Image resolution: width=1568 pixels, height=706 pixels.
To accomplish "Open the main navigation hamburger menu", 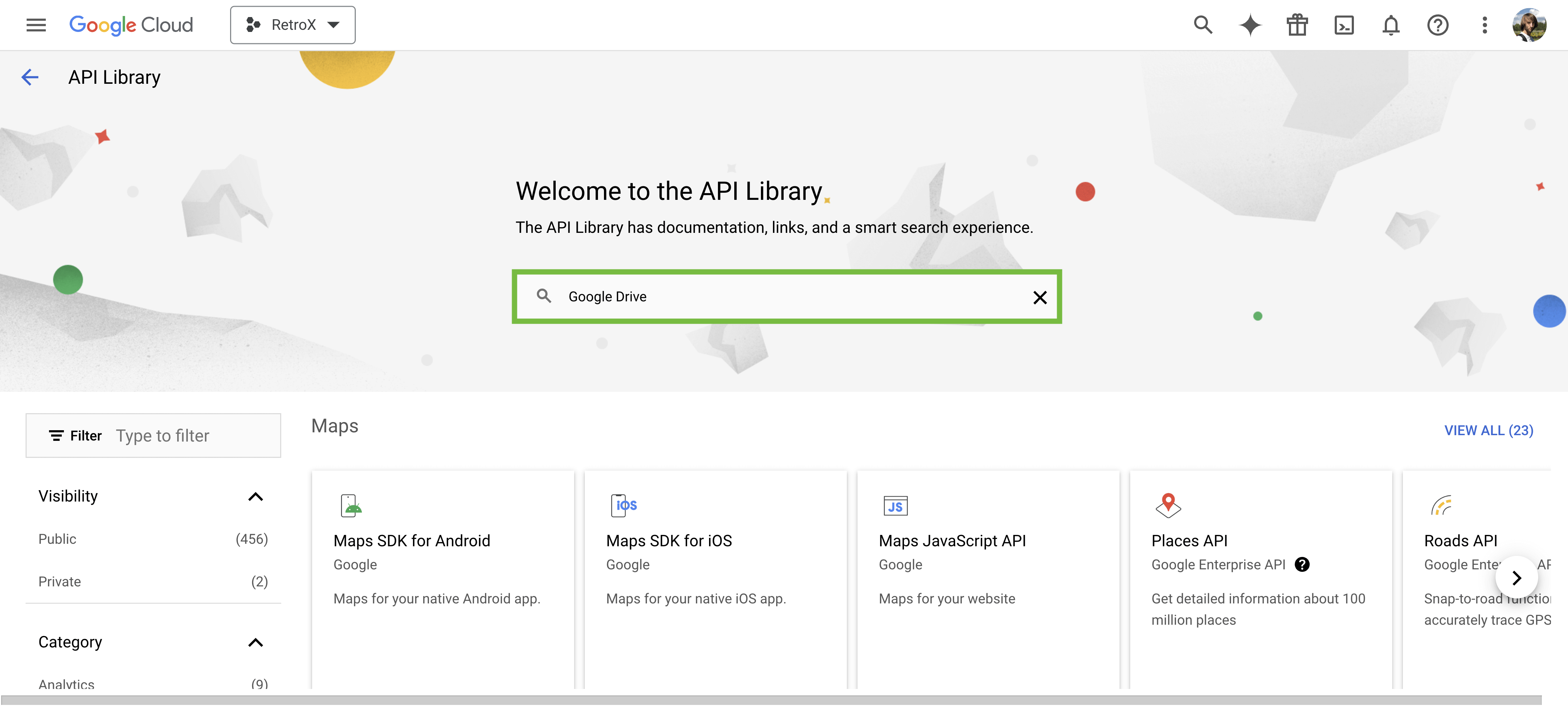I will (36, 25).
